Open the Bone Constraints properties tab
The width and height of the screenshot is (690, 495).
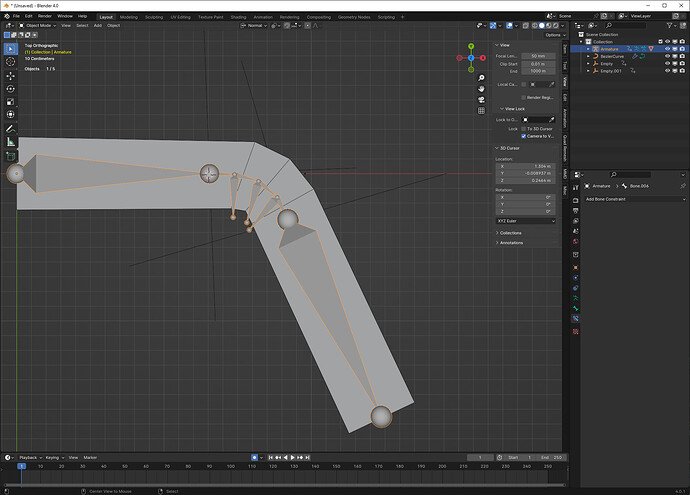(576, 318)
